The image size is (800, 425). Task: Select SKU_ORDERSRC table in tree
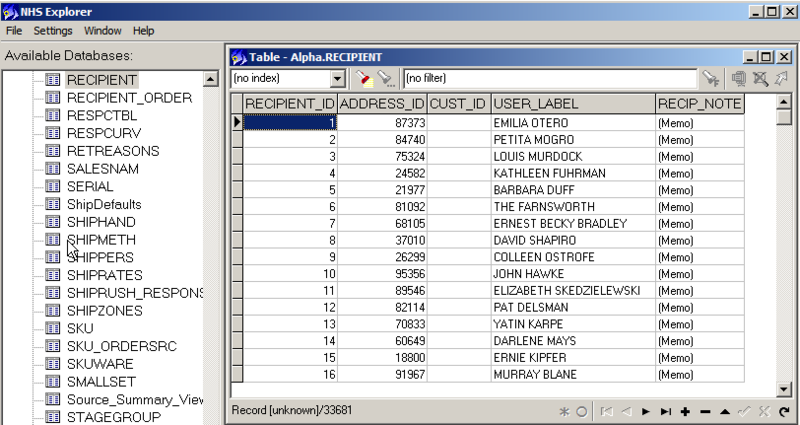point(121,346)
